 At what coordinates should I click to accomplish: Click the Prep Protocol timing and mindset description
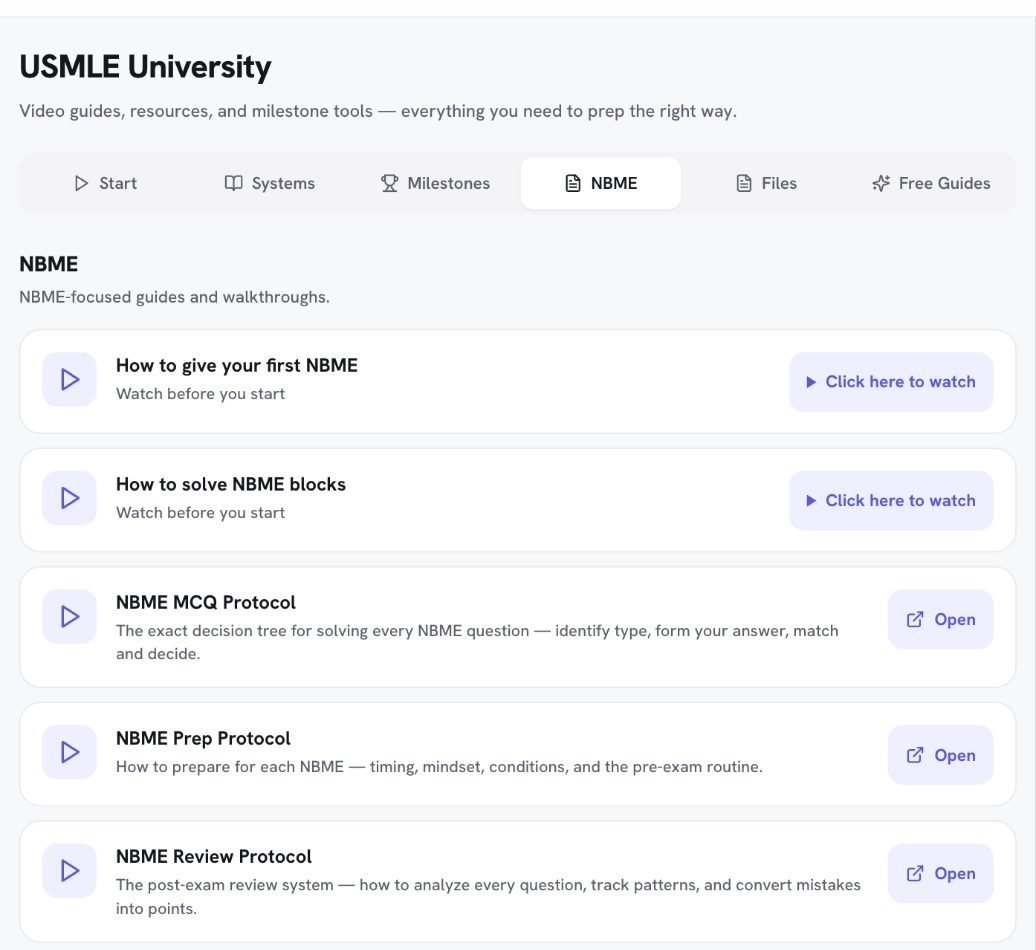(439, 766)
